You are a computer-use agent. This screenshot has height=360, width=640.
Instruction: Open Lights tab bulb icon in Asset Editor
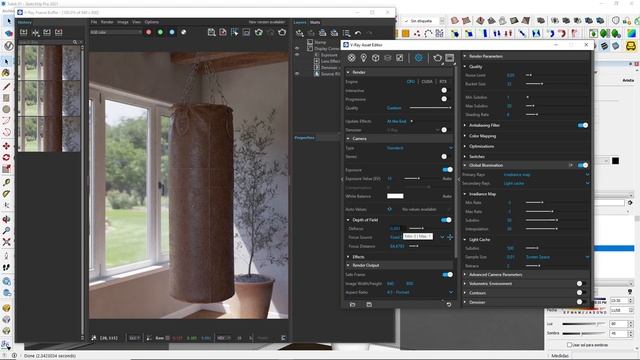pos(363,58)
